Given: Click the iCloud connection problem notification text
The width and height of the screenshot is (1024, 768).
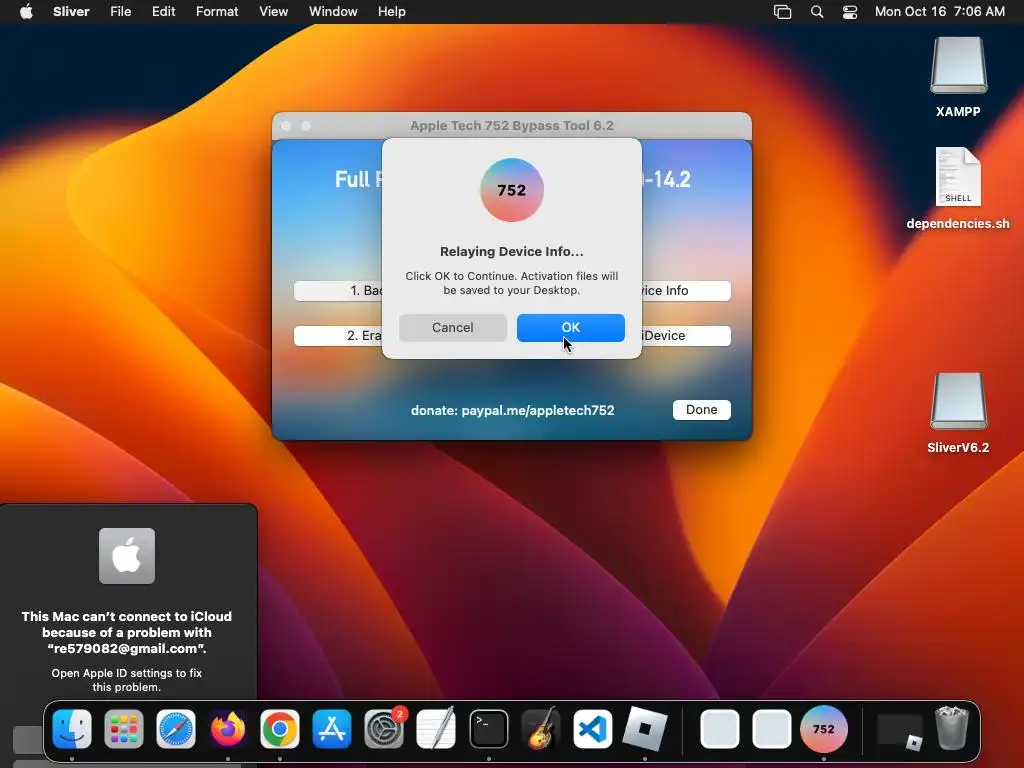Looking at the screenshot, I should pyautogui.click(x=127, y=632).
